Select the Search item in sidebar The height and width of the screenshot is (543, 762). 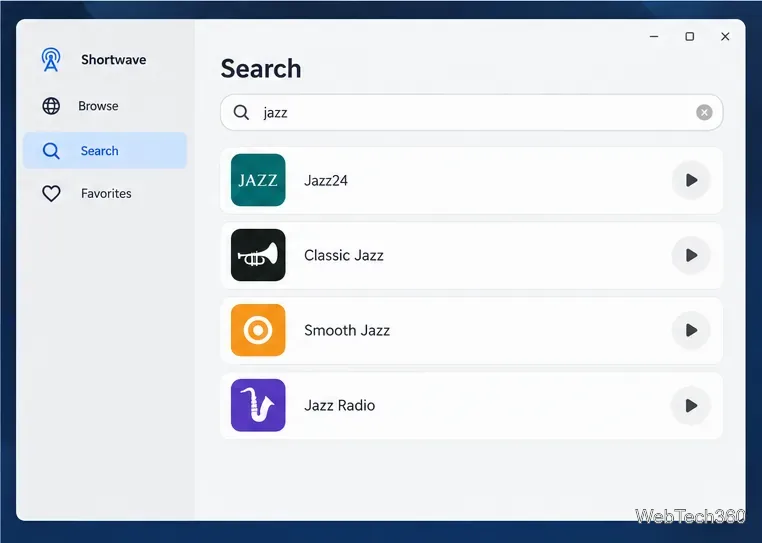tap(105, 151)
